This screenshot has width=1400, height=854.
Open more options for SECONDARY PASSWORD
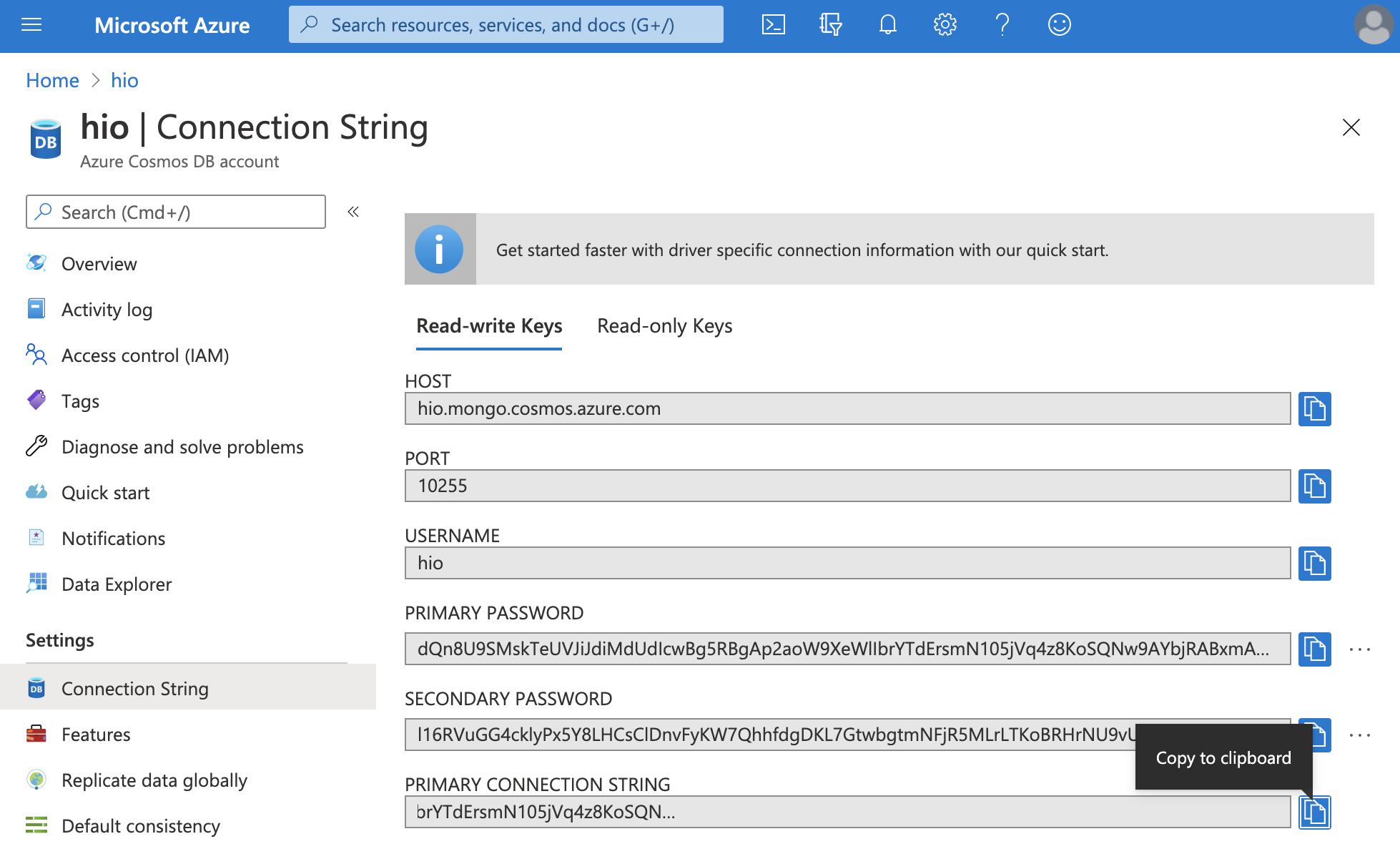[1359, 735]
